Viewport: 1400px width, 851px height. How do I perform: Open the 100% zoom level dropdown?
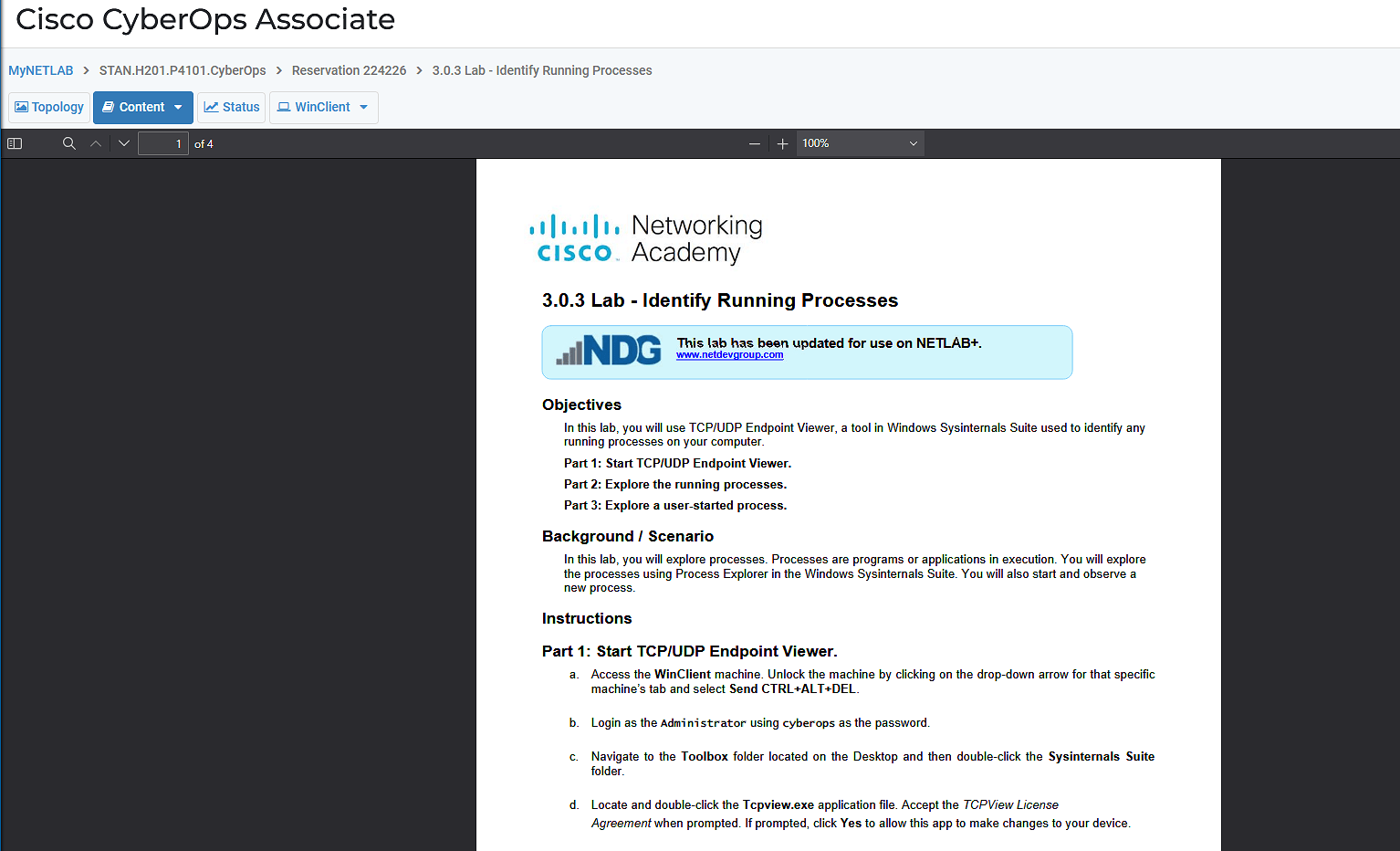[861, 143]
